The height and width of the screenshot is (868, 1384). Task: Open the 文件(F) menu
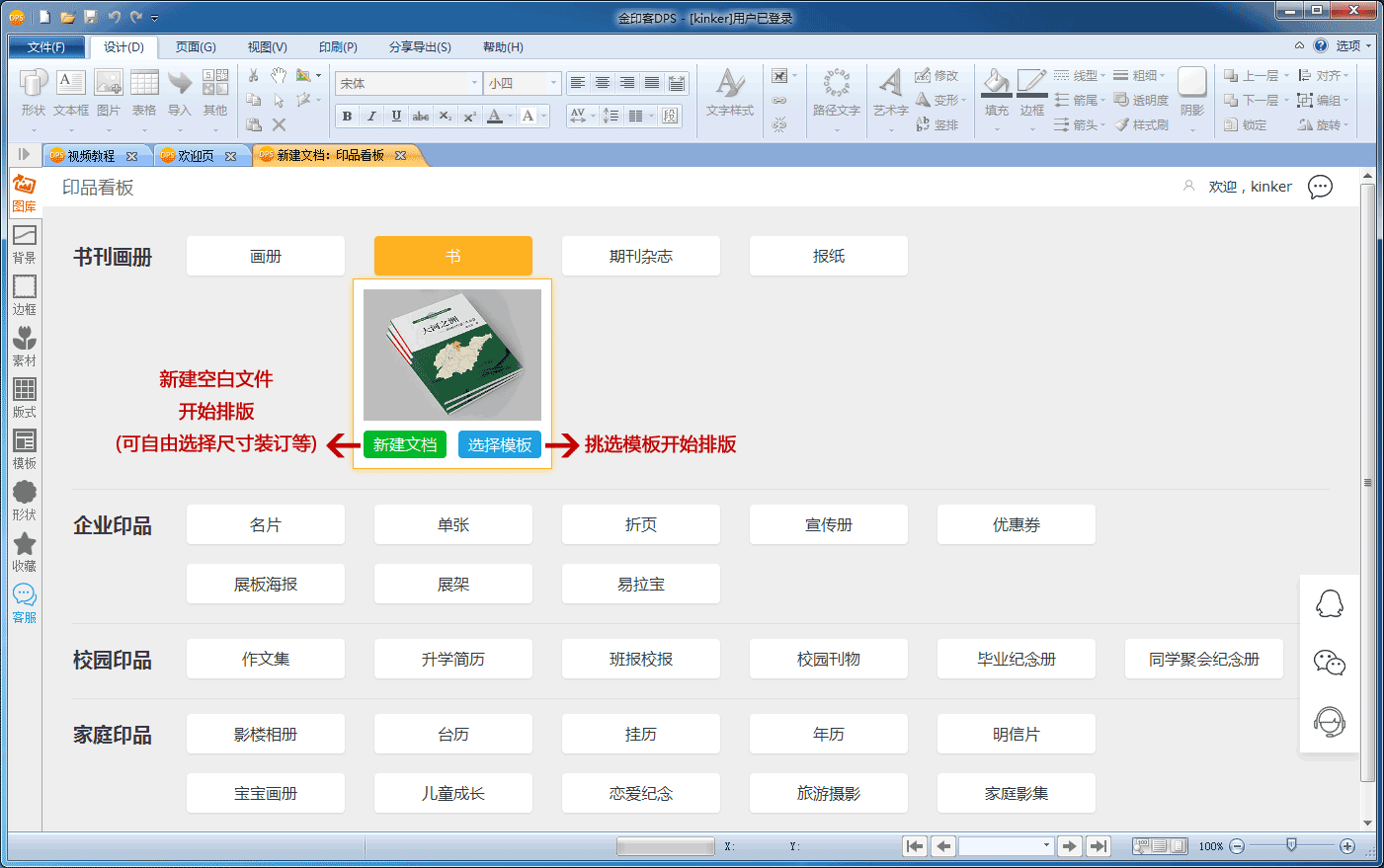46,46
